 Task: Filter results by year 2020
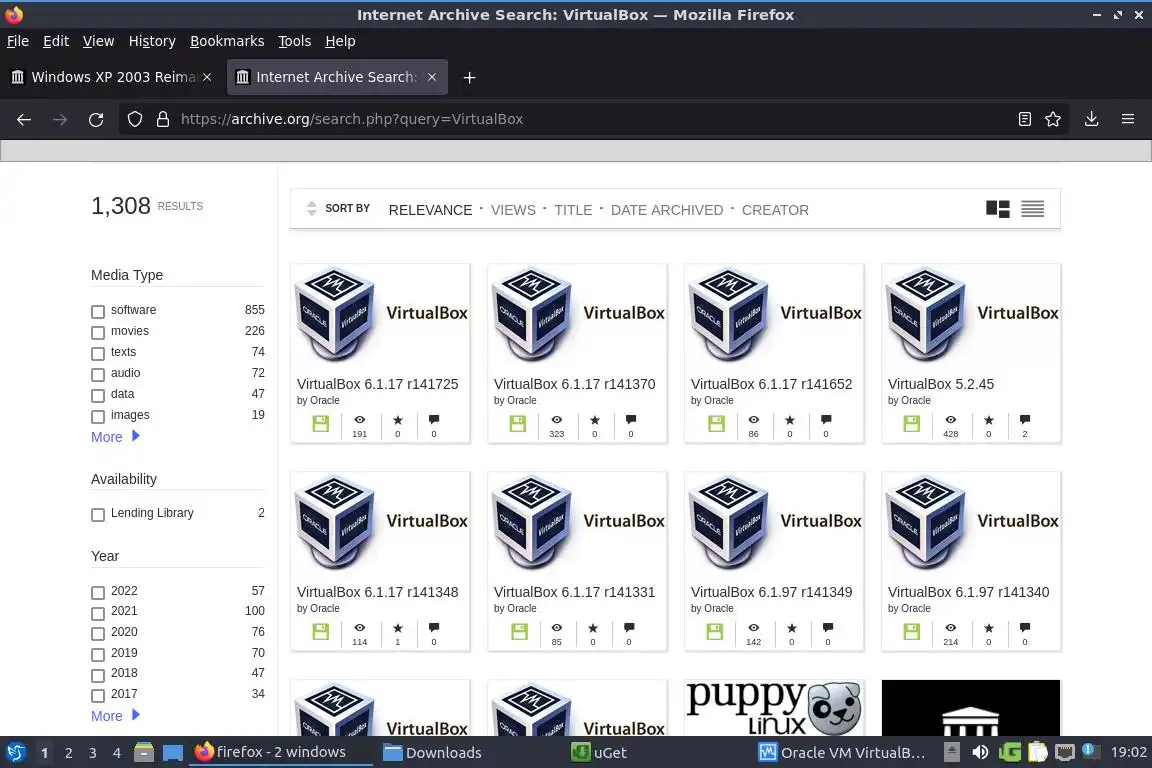[x=98, y=634]
